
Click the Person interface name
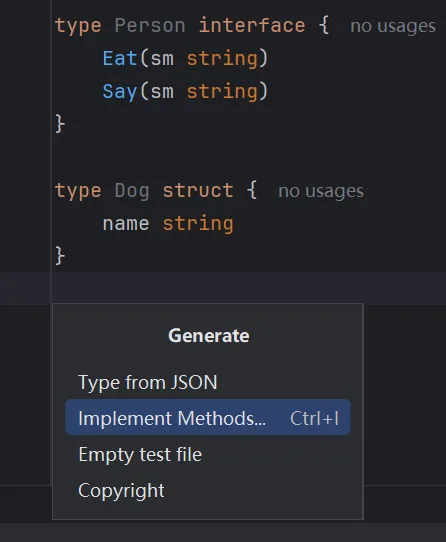tap(150, 26)
